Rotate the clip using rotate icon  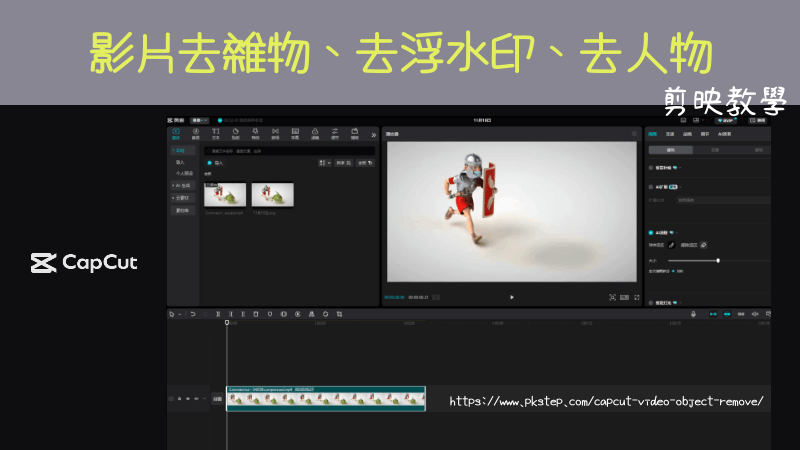pyautogui.click(x=326, y=314)
